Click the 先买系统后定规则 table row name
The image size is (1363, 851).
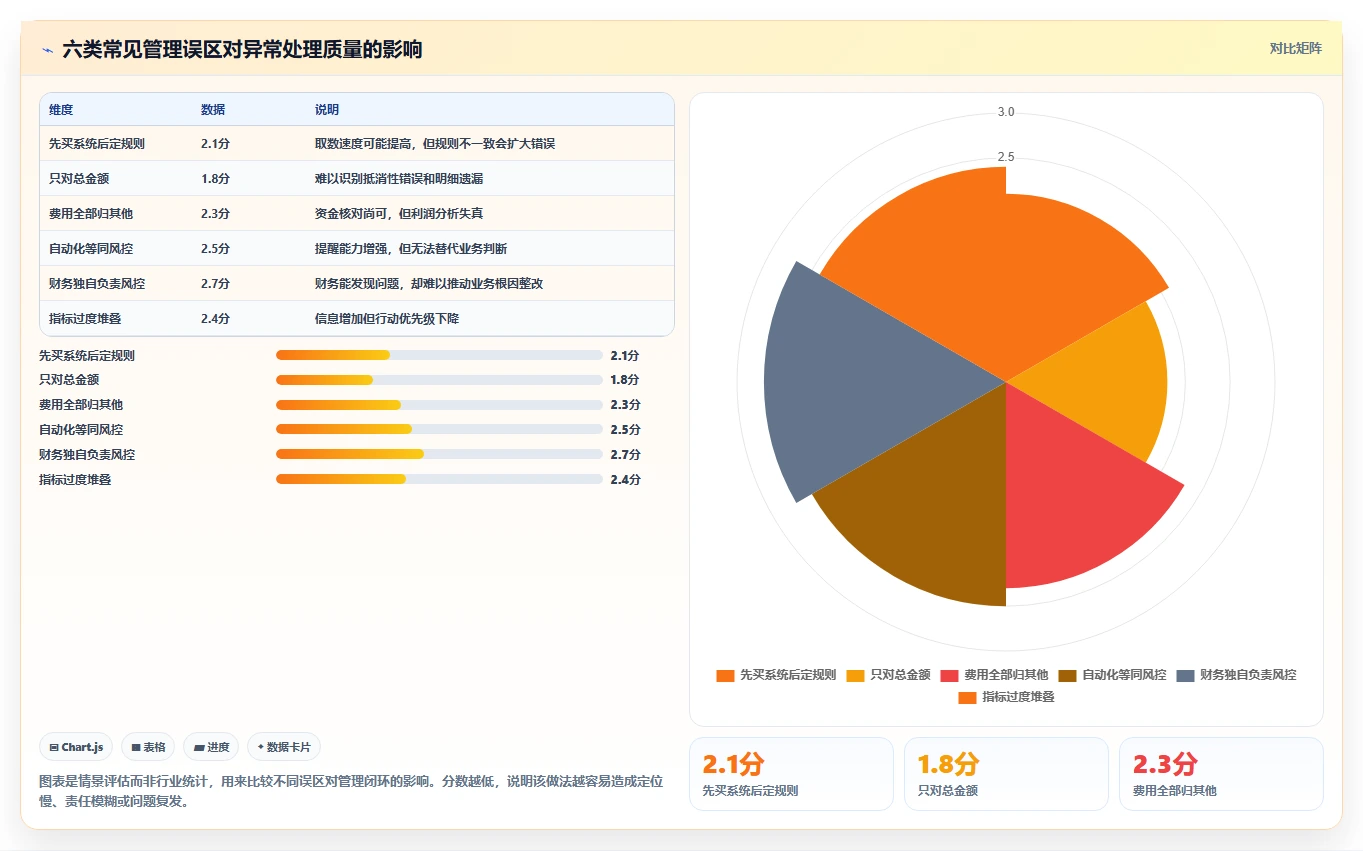click(97, 144)
